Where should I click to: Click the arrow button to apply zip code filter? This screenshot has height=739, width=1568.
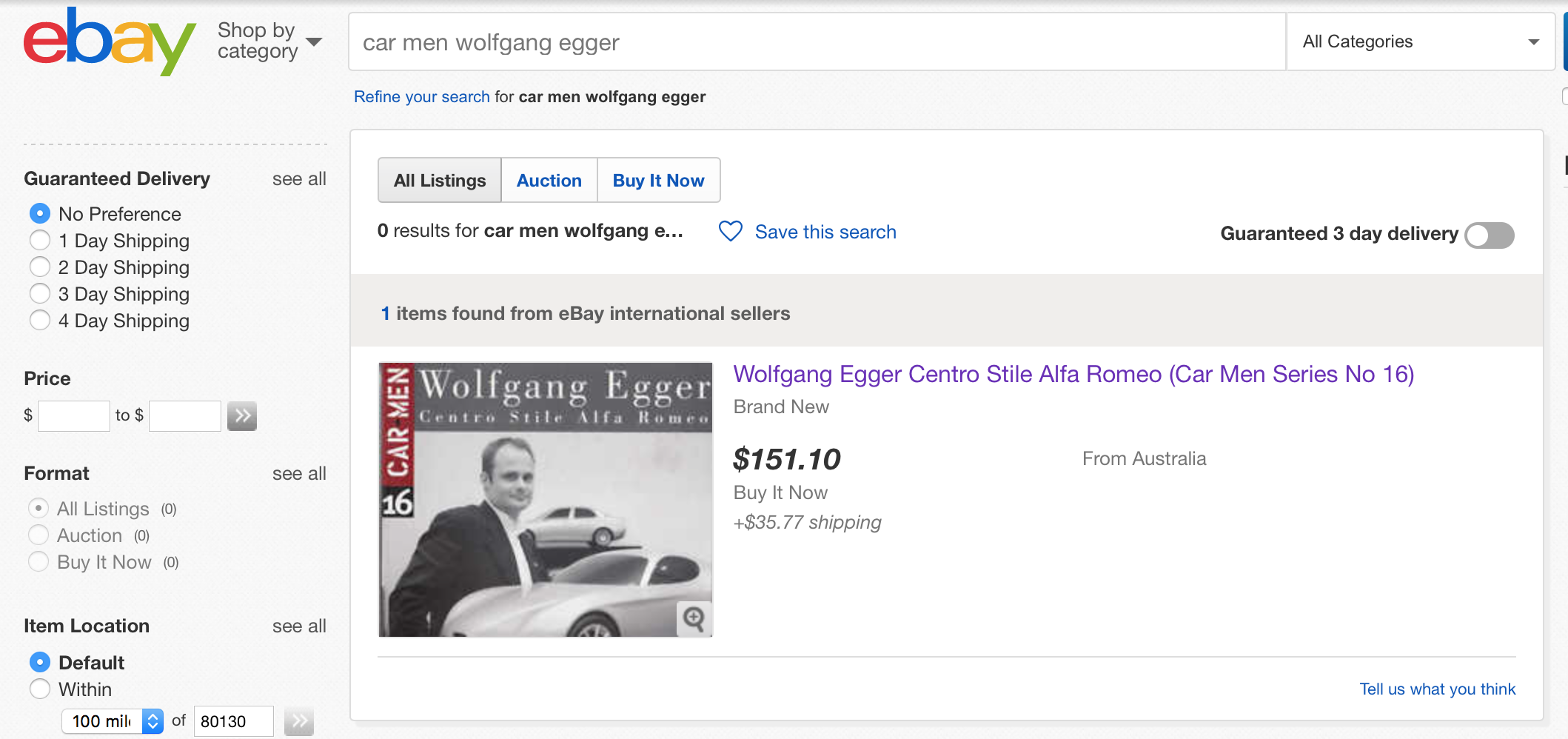click(299, 720)
